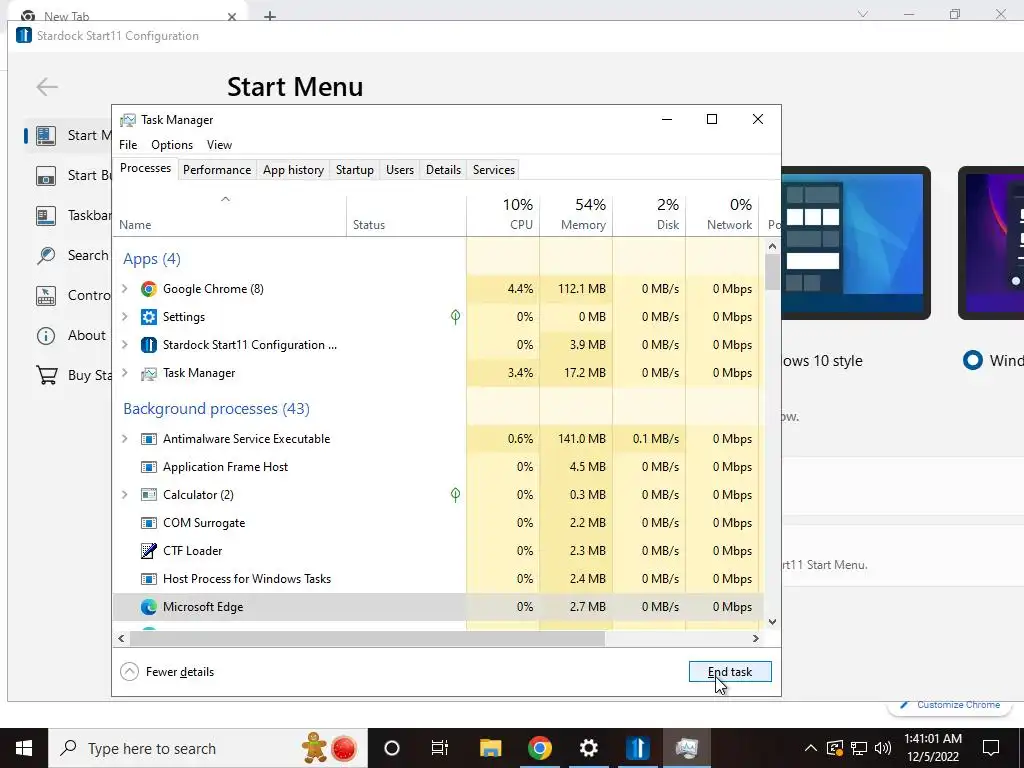Switch to the Users tab

coord(400,170)
